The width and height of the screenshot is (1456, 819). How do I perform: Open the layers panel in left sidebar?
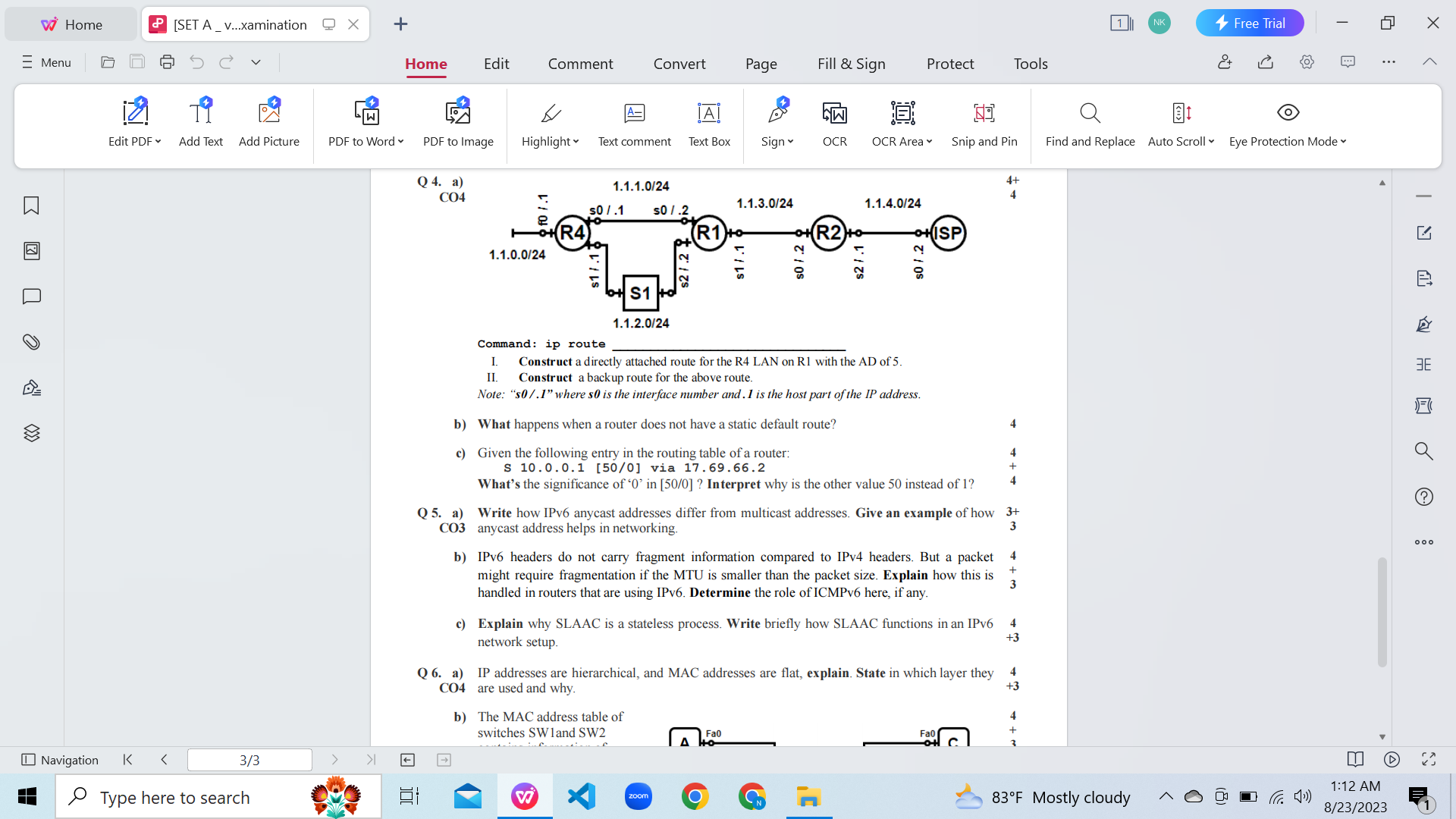tap(31, 433)
